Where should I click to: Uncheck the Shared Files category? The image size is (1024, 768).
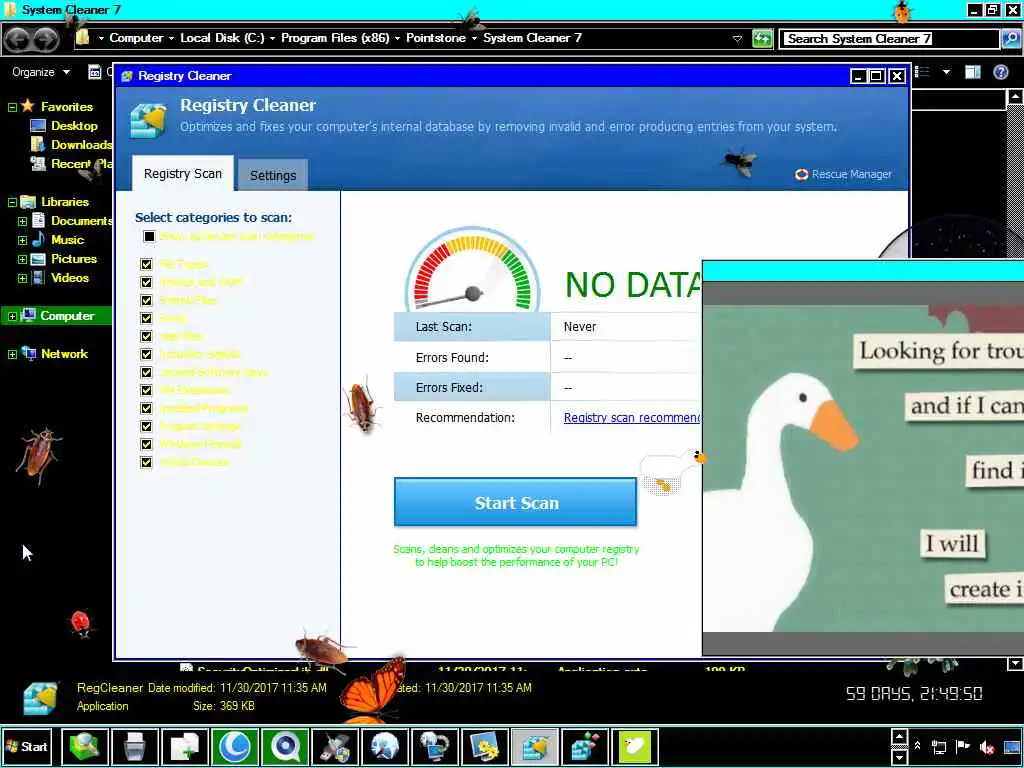(146, 300)
